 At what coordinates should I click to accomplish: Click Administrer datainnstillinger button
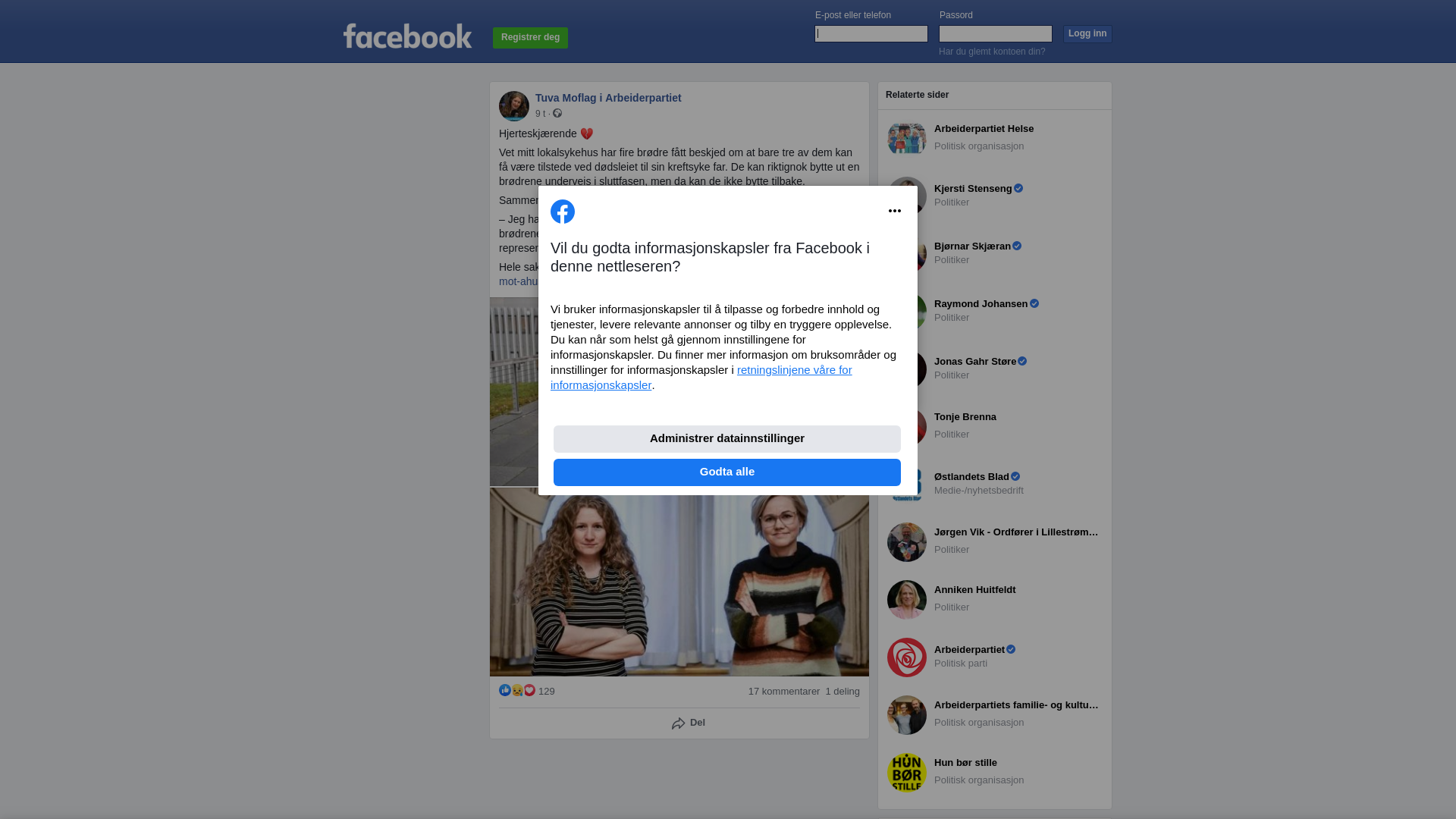727,439
